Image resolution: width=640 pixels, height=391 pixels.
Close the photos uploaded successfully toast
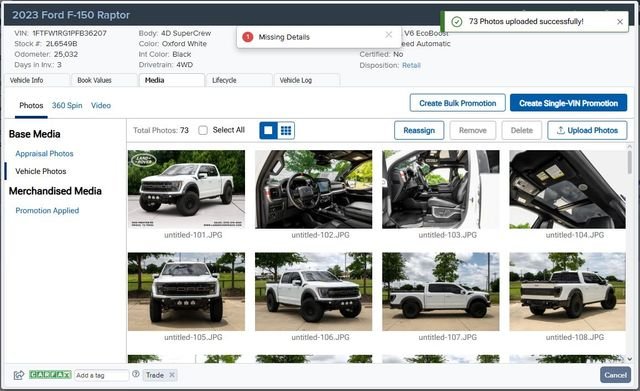tap(620, 22)
